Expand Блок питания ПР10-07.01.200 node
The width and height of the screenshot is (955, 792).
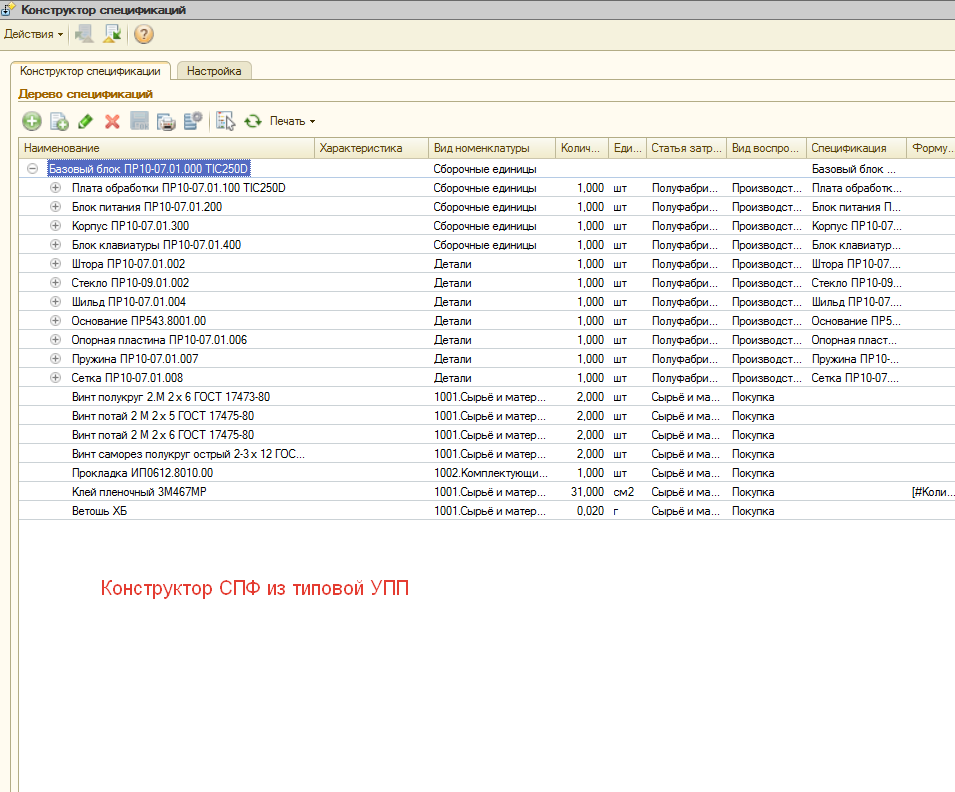pos(55,207)
